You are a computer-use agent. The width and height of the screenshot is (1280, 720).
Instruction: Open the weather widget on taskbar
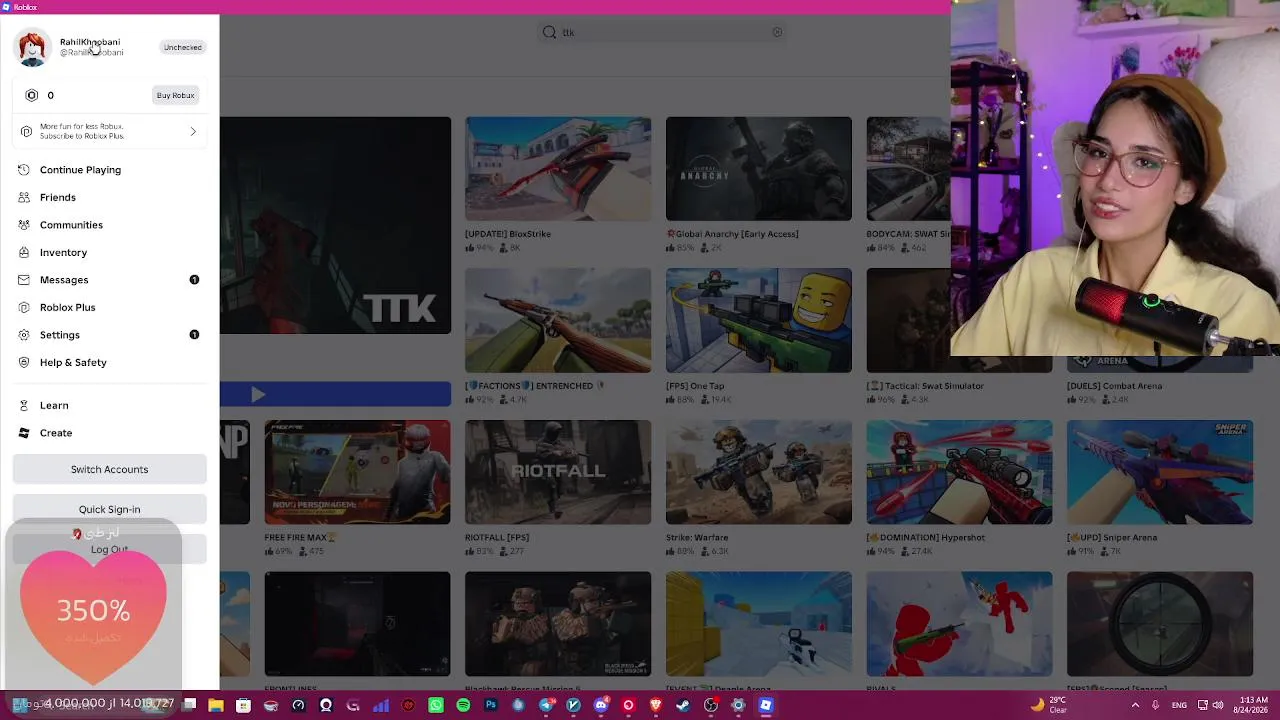pyautogui.click(x=1048, y=705)
